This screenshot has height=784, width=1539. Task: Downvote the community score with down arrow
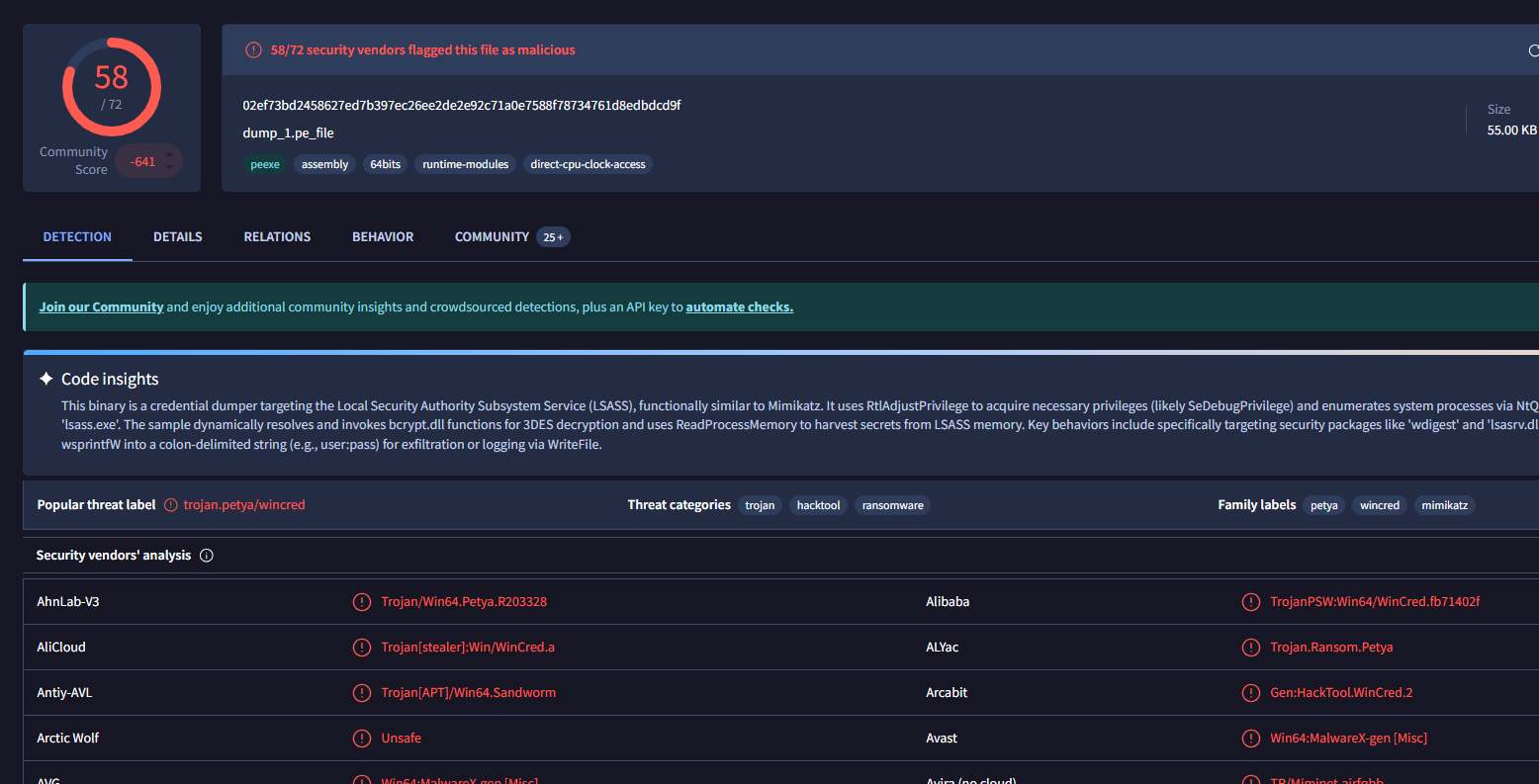tap(169, 169)
